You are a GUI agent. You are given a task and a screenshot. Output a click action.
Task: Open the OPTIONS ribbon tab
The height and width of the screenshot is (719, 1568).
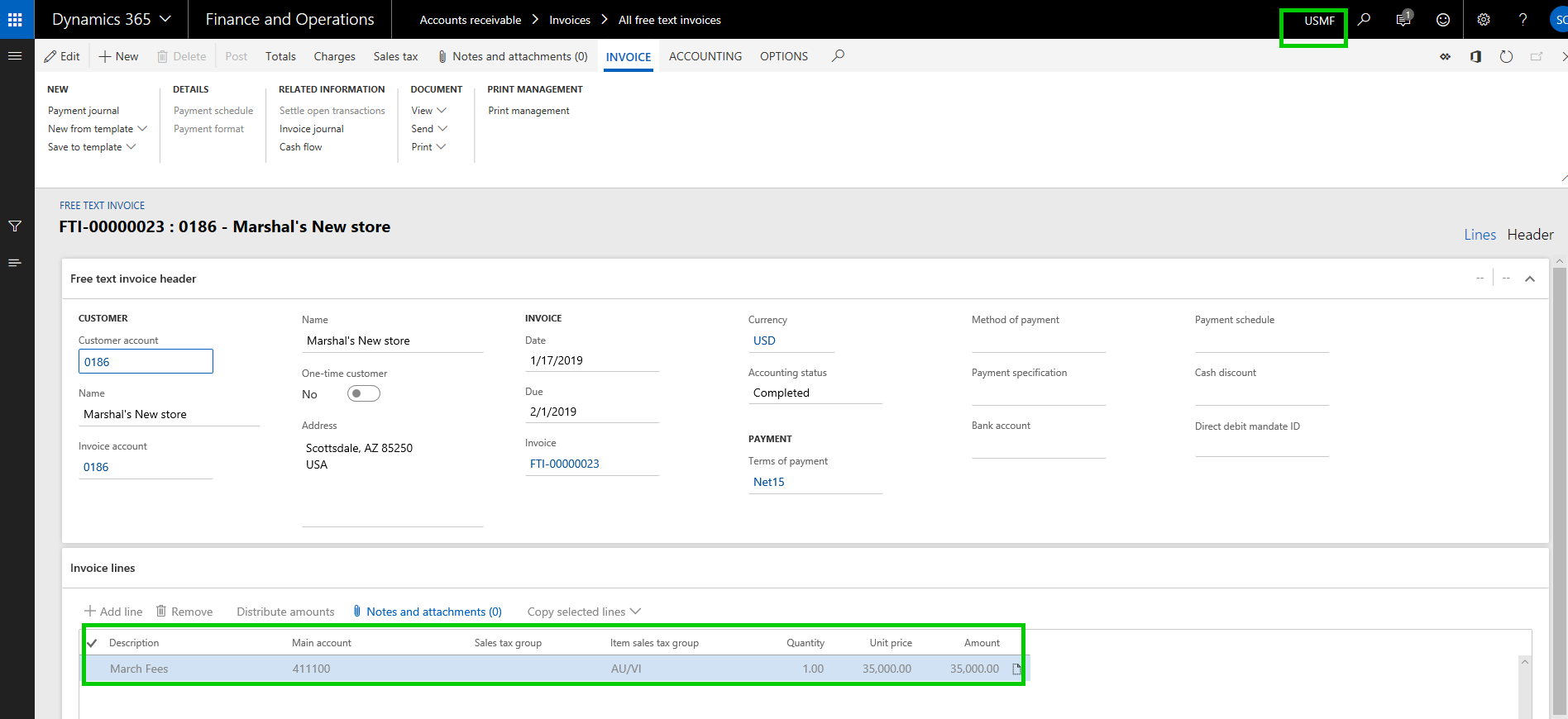click(784, 56)
